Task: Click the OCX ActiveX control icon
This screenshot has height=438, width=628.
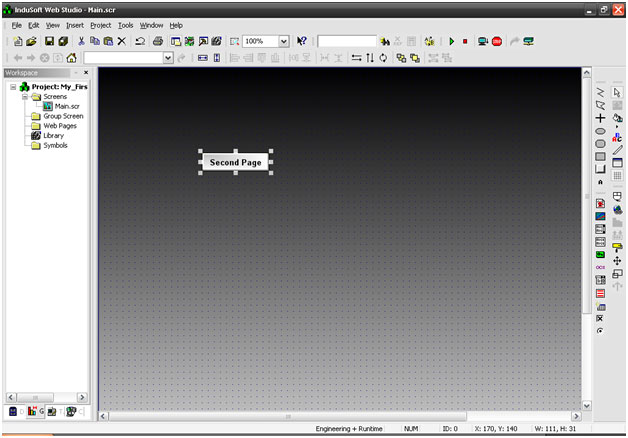Action: pos(600,267)
